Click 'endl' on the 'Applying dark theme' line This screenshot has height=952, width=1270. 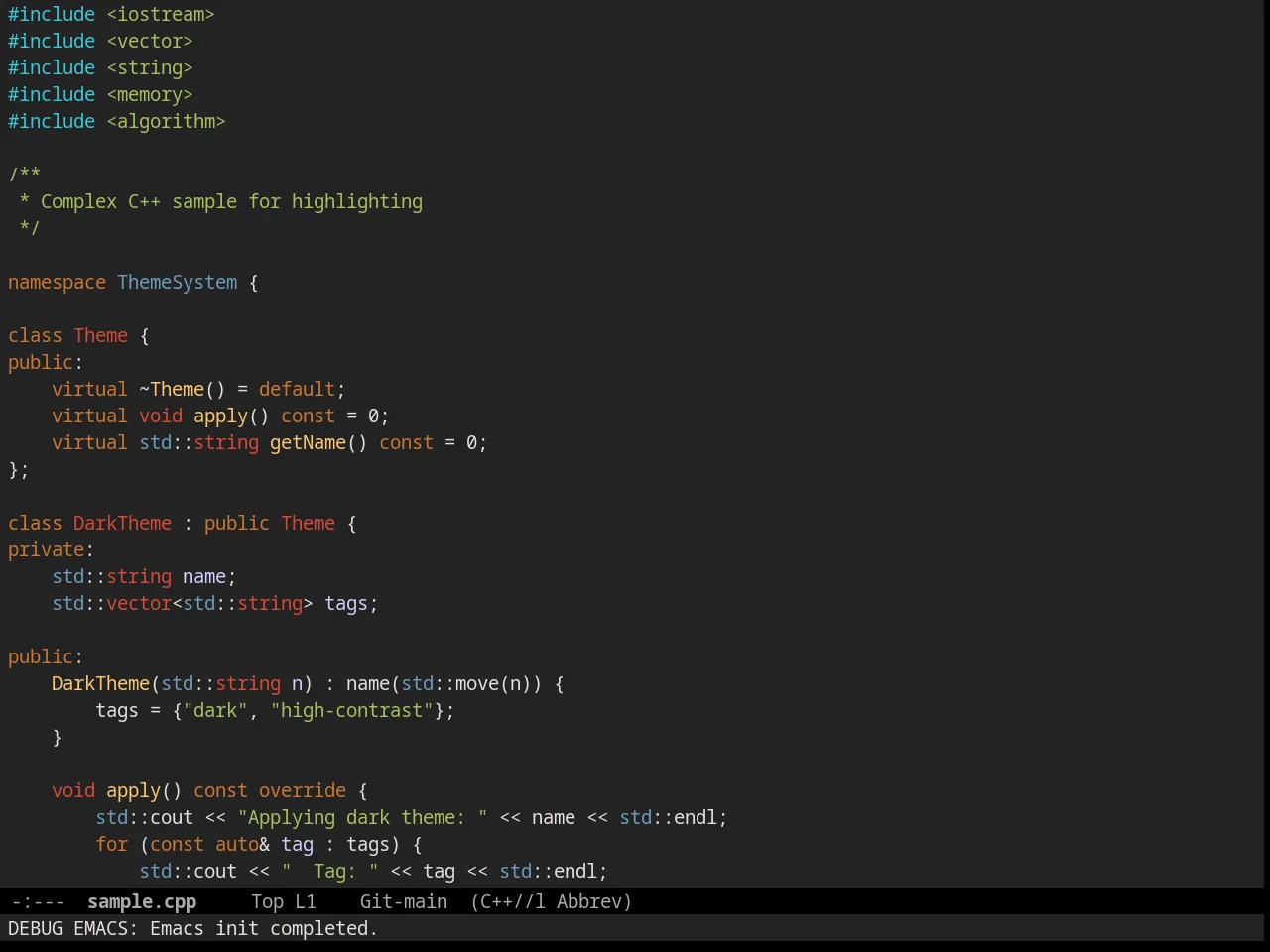pos(696,817)
